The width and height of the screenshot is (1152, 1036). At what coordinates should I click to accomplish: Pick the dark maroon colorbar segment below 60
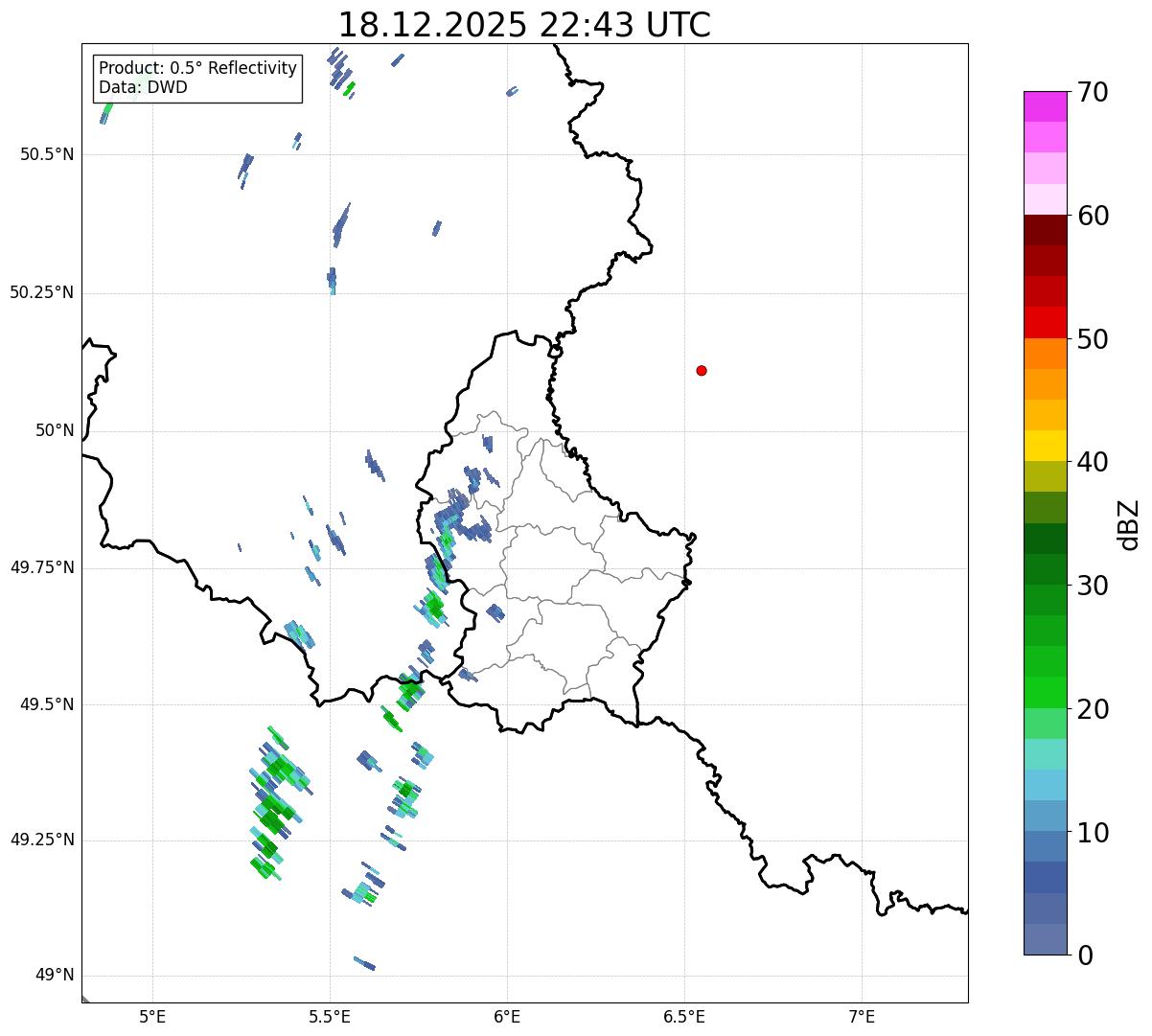tap(1046, 230)
